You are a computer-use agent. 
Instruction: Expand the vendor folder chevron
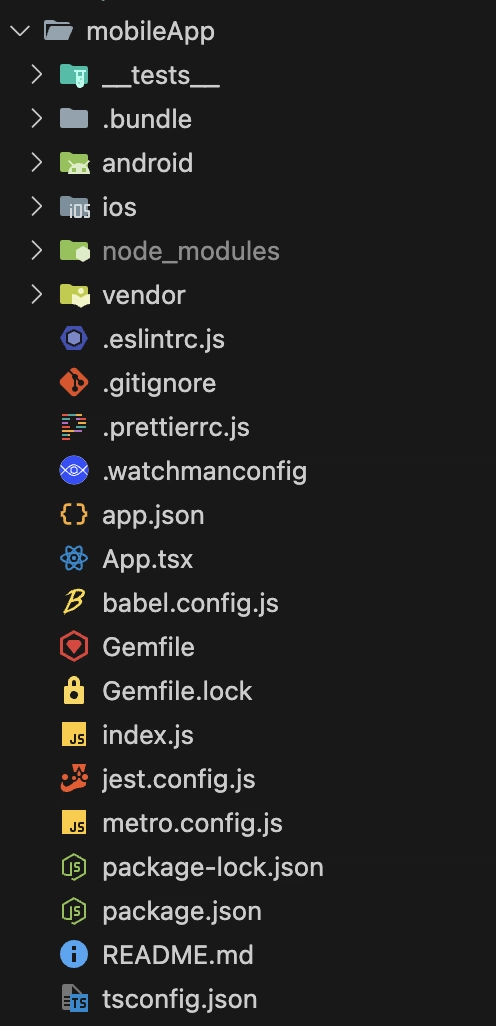(x=37, y=294)
